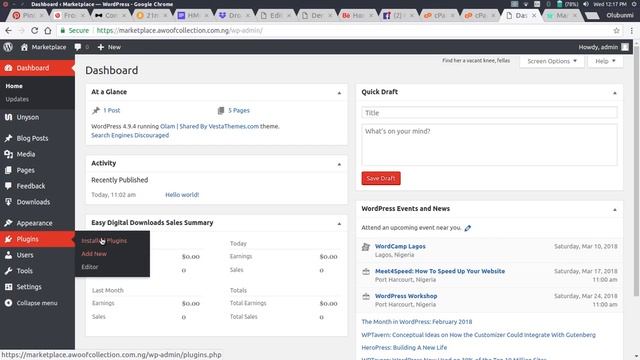
Task: Open the WordPress Workshop event link
Action: (406, 296)
